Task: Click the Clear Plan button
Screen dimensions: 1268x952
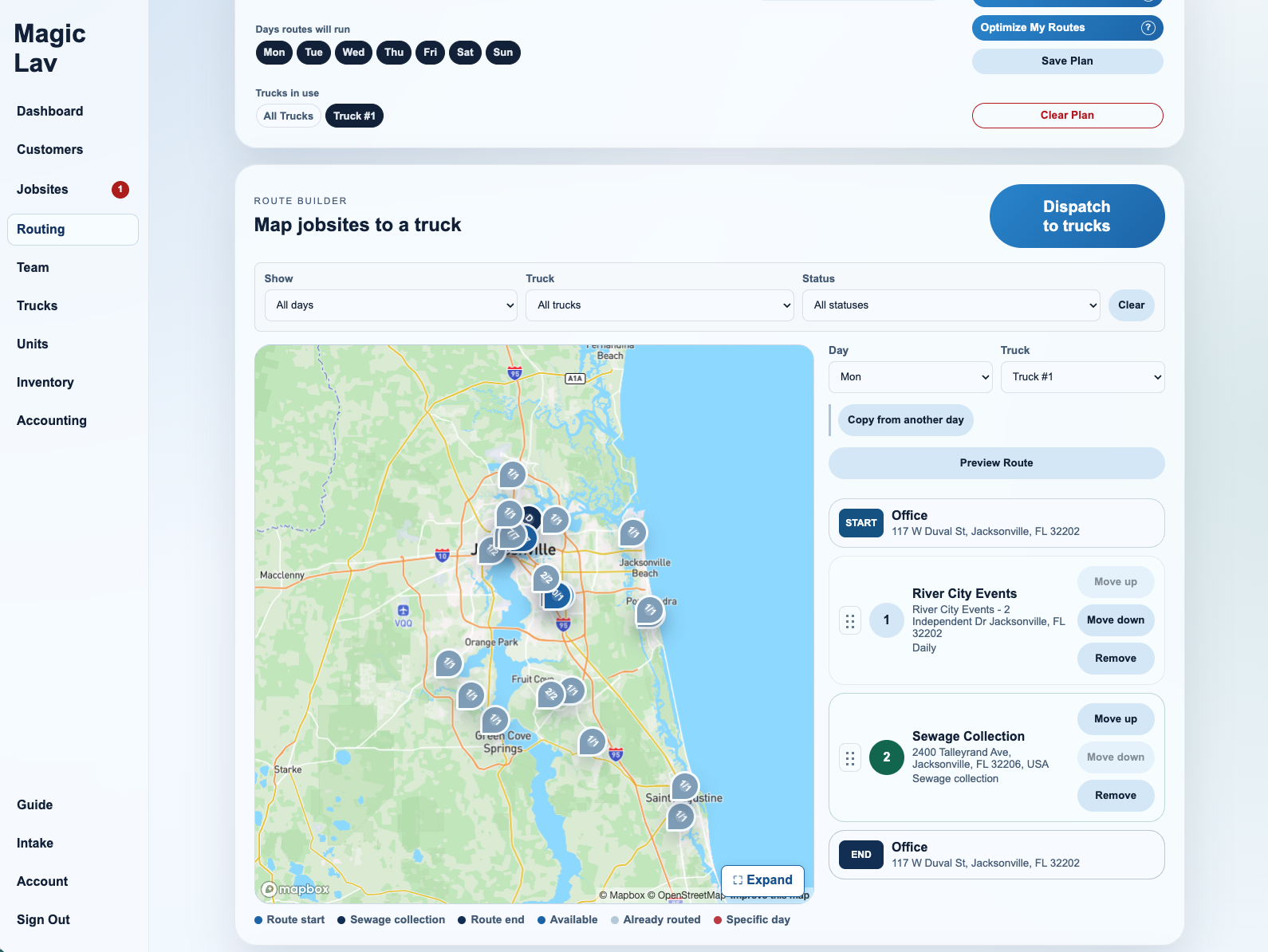Action: (1067, 116)
